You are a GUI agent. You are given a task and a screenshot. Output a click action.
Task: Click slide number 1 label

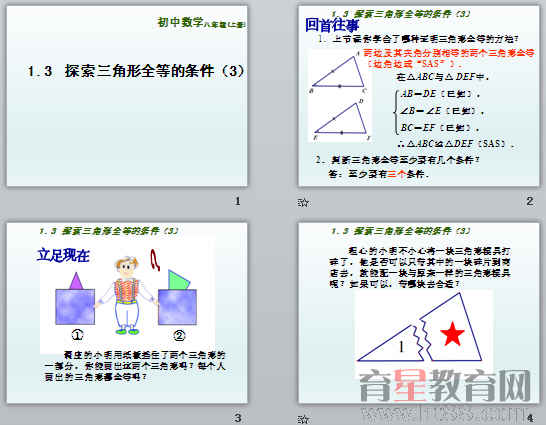[x=237, y=201]
